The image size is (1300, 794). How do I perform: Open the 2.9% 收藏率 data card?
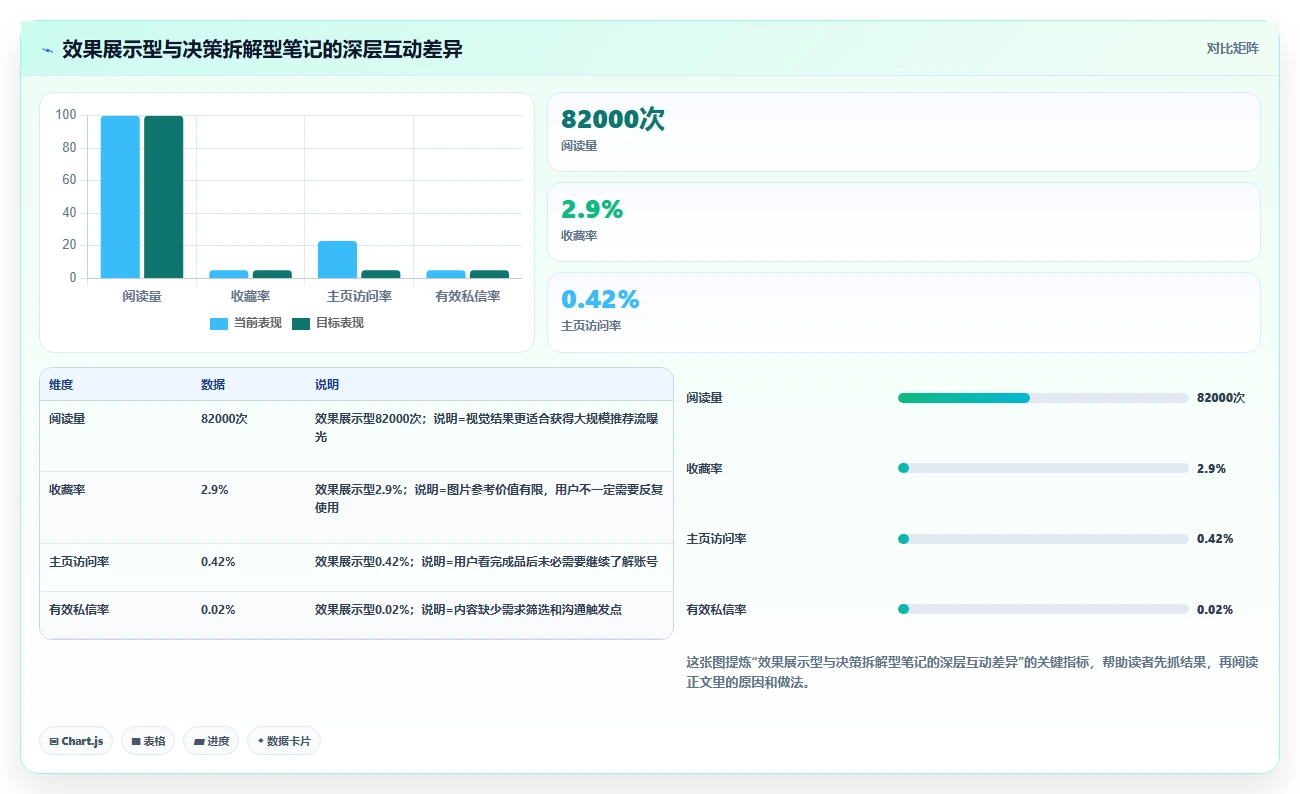click(904, 222)
